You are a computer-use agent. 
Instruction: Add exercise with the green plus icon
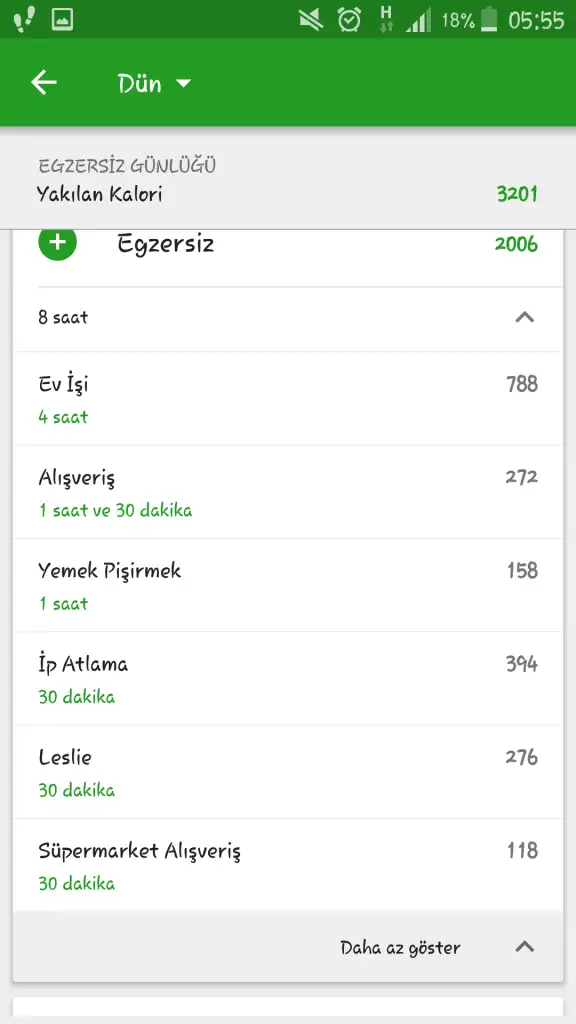click(x=57, y=242)
